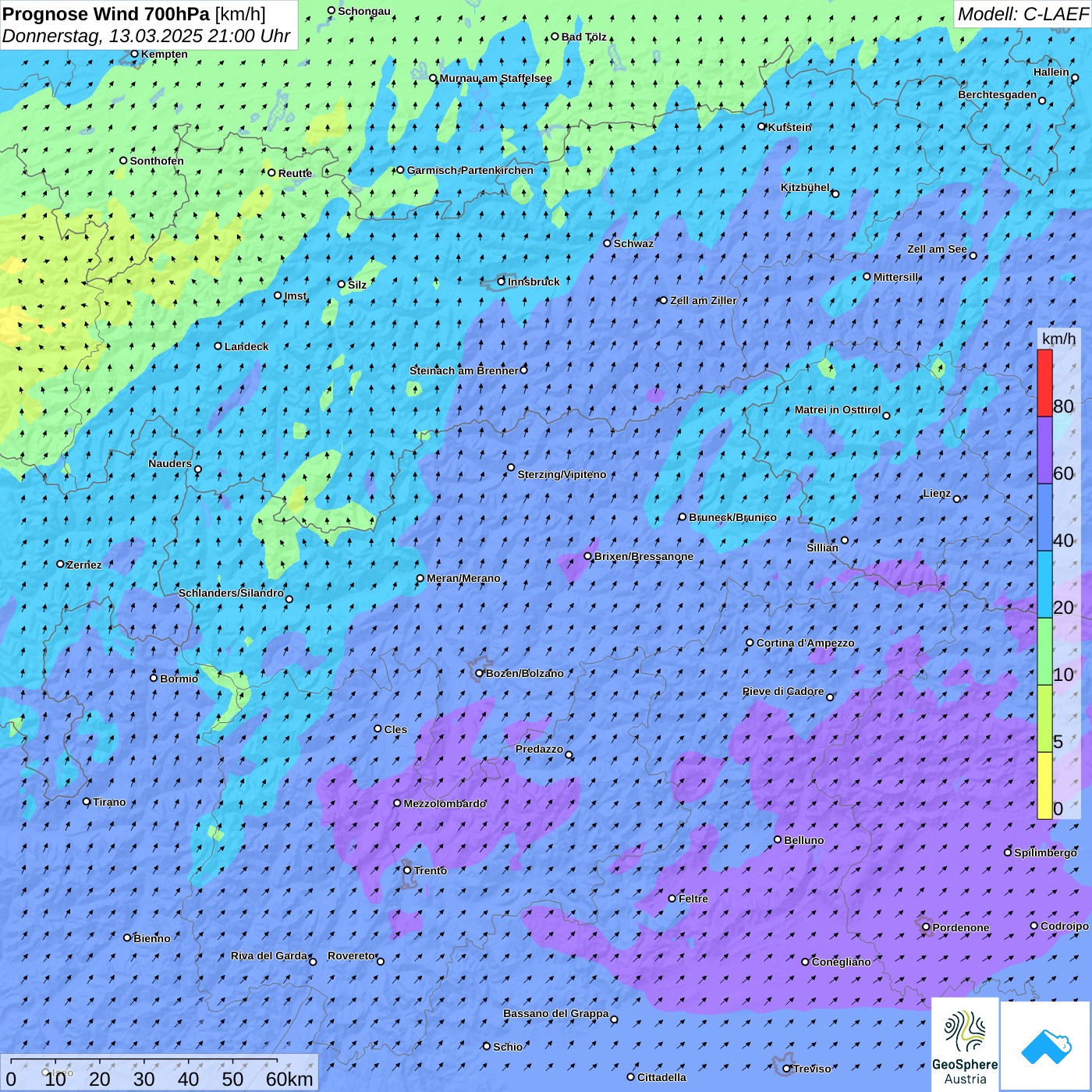Image resolution: width=1092 pixels, height=1092 pixels.
Task: Click the Trento city marker
Action: (407, 870)
